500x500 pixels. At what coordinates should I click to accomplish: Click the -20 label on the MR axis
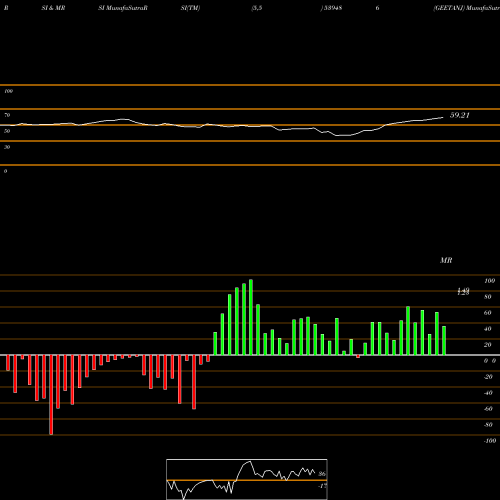tap(488, 377)
